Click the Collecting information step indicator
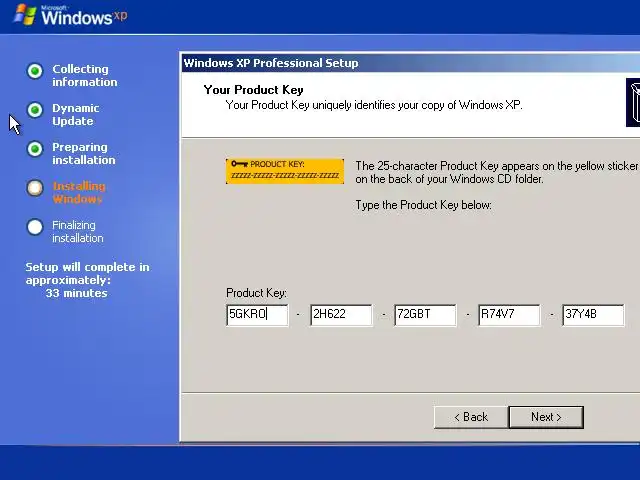 pyautogui.click(x=35, y=71)
